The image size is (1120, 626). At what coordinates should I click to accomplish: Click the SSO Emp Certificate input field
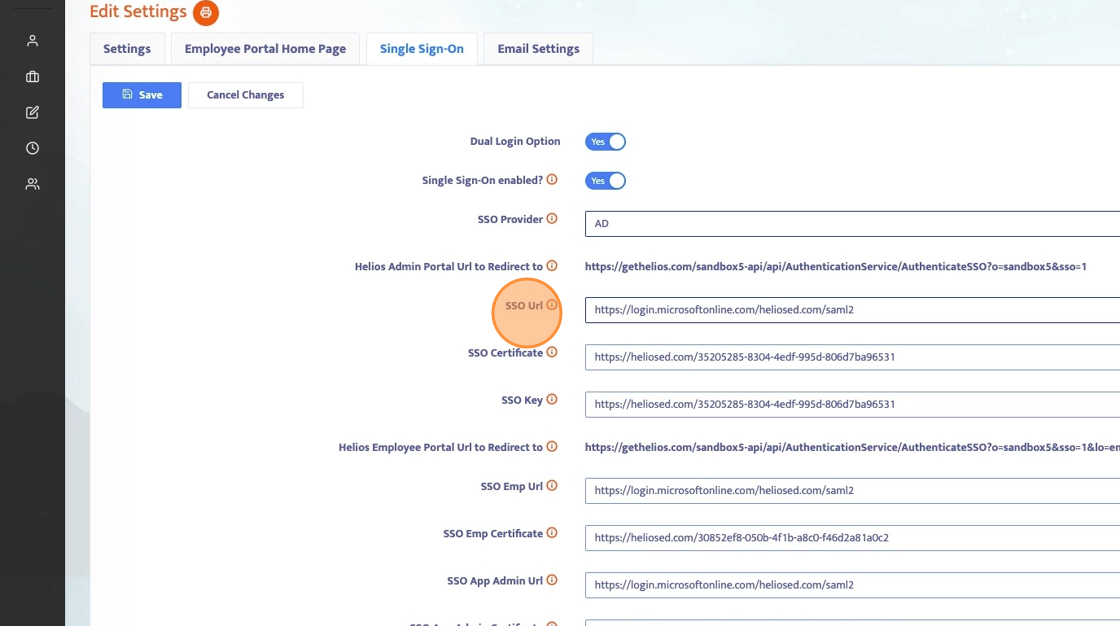[852, 538]
